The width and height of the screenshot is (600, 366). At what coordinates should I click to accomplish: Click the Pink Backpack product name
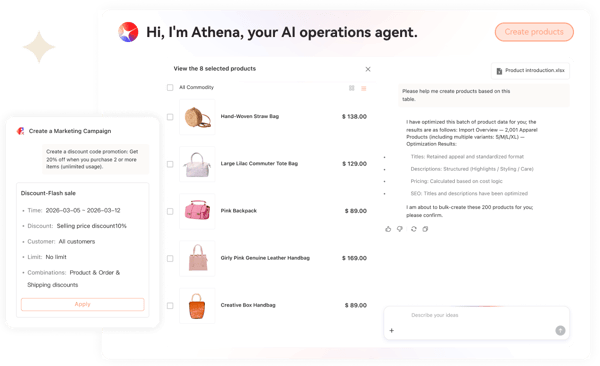point(238,211)
